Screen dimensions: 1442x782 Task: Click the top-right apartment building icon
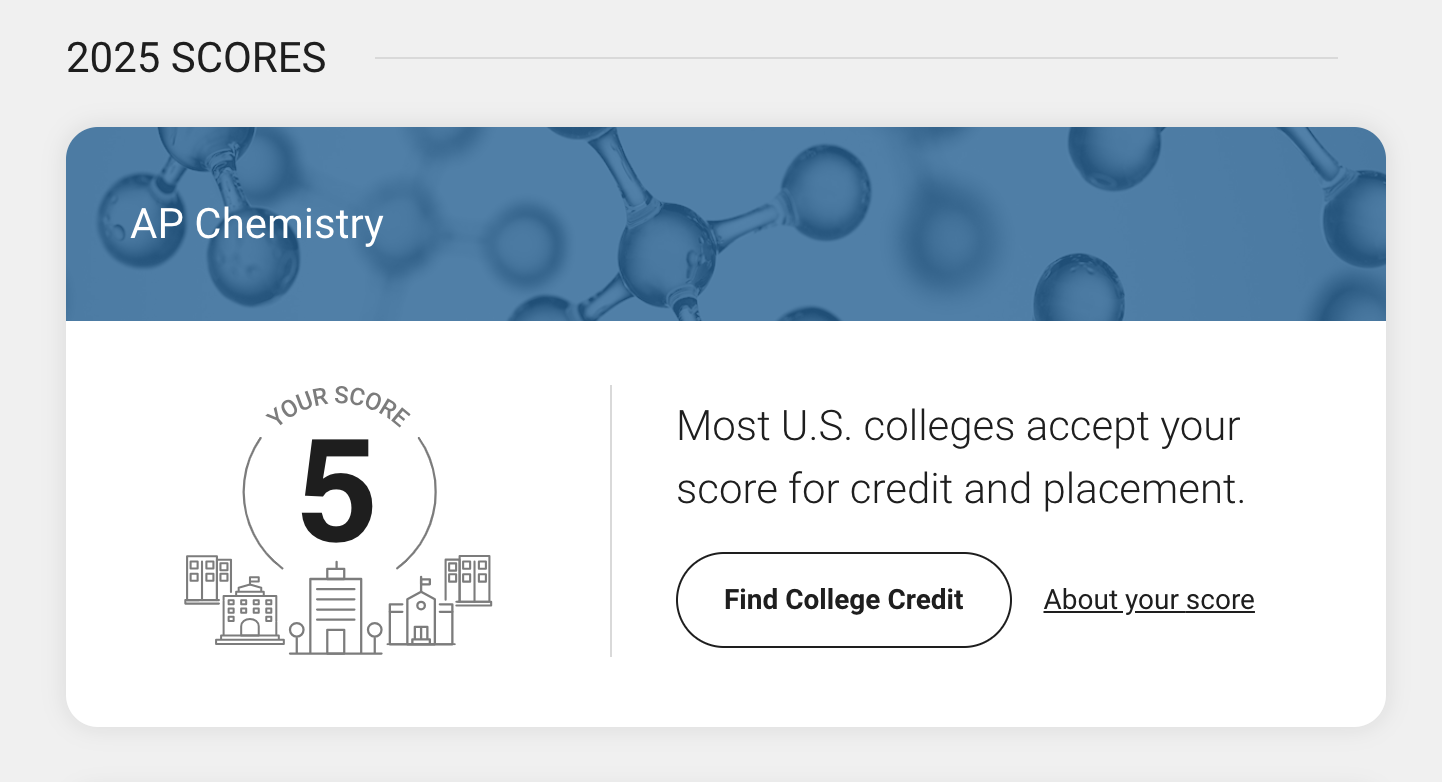point(468,580)
